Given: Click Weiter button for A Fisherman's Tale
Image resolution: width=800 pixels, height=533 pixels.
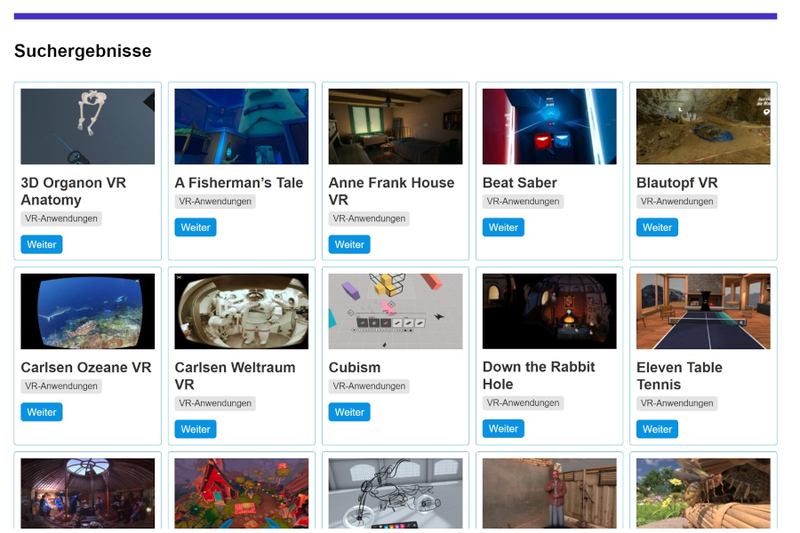Looking at the screenshot, I should coord(196,227).
